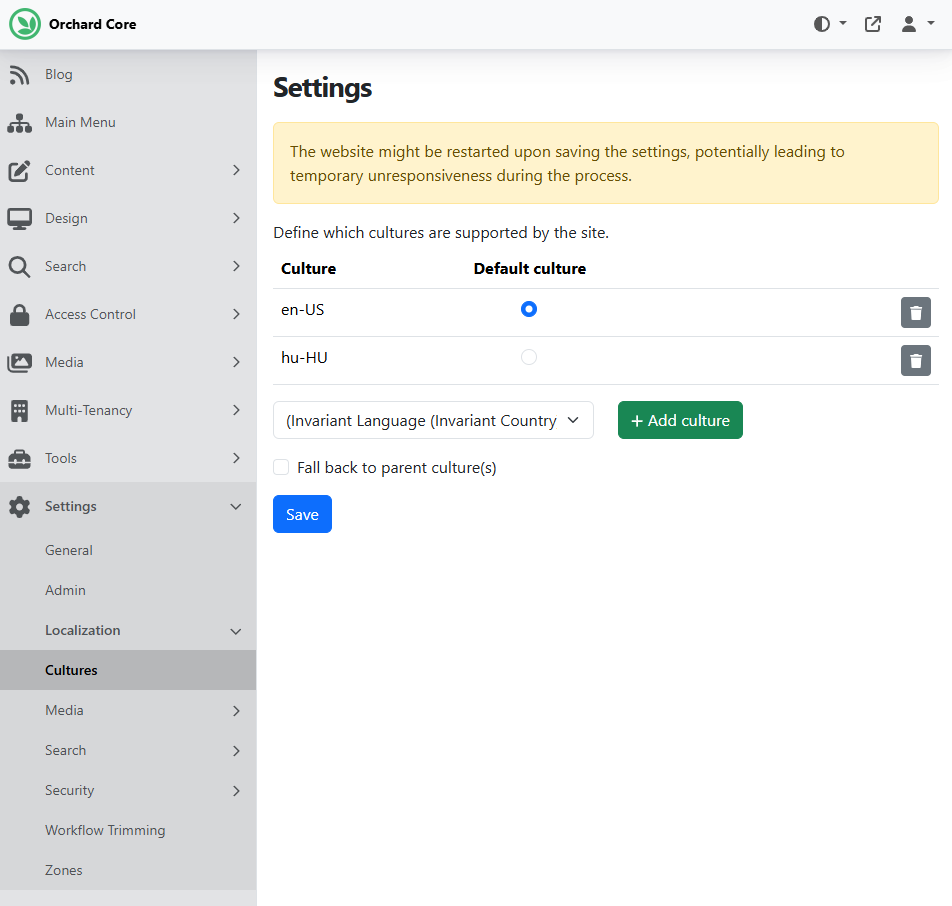Image resolution: width=952 pixels, height=906 pixels.
Task: Expand the Tools menu chevron
Action: (236, 458)
